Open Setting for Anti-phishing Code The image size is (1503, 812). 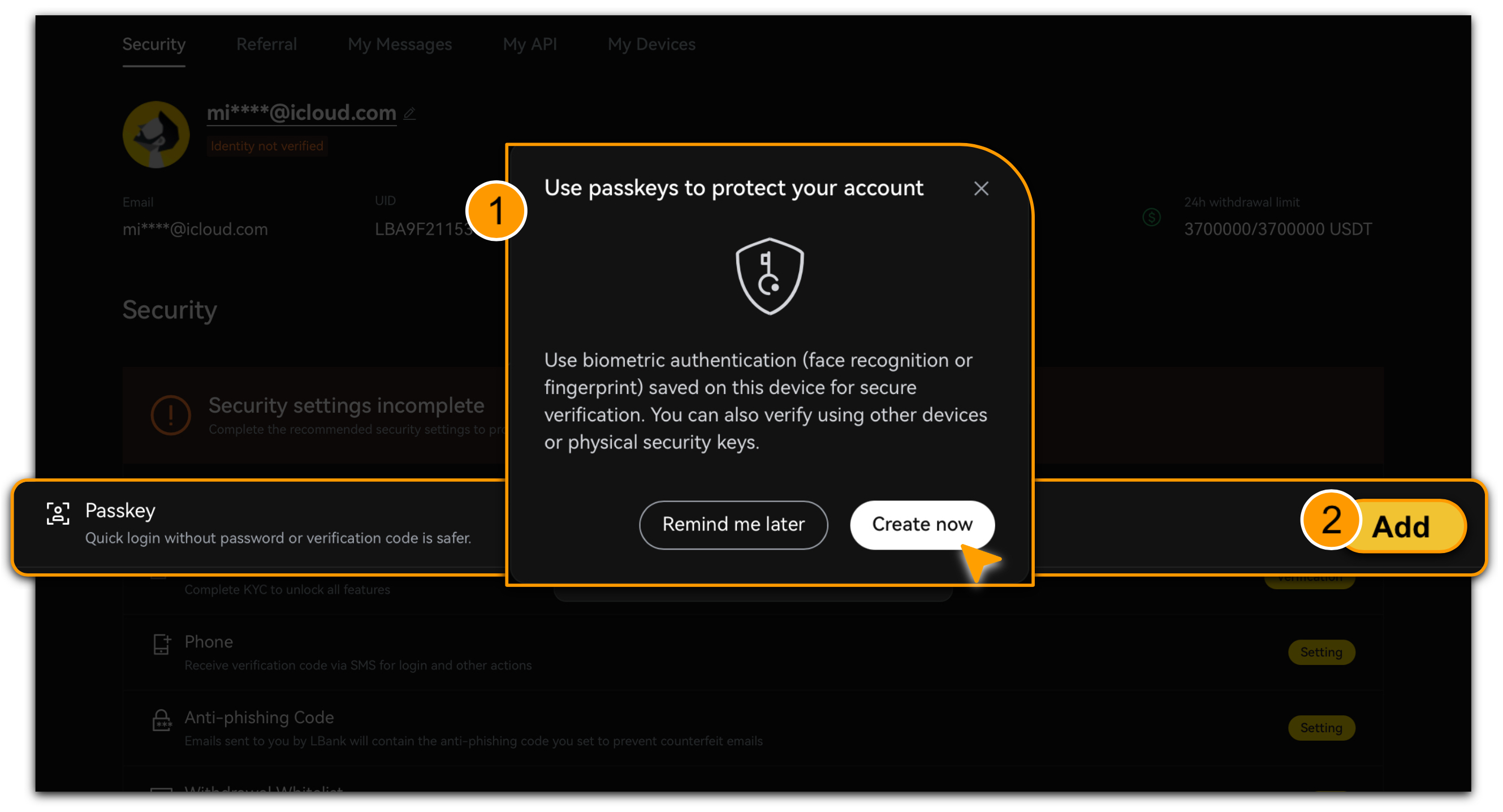tap(1321, 728)
